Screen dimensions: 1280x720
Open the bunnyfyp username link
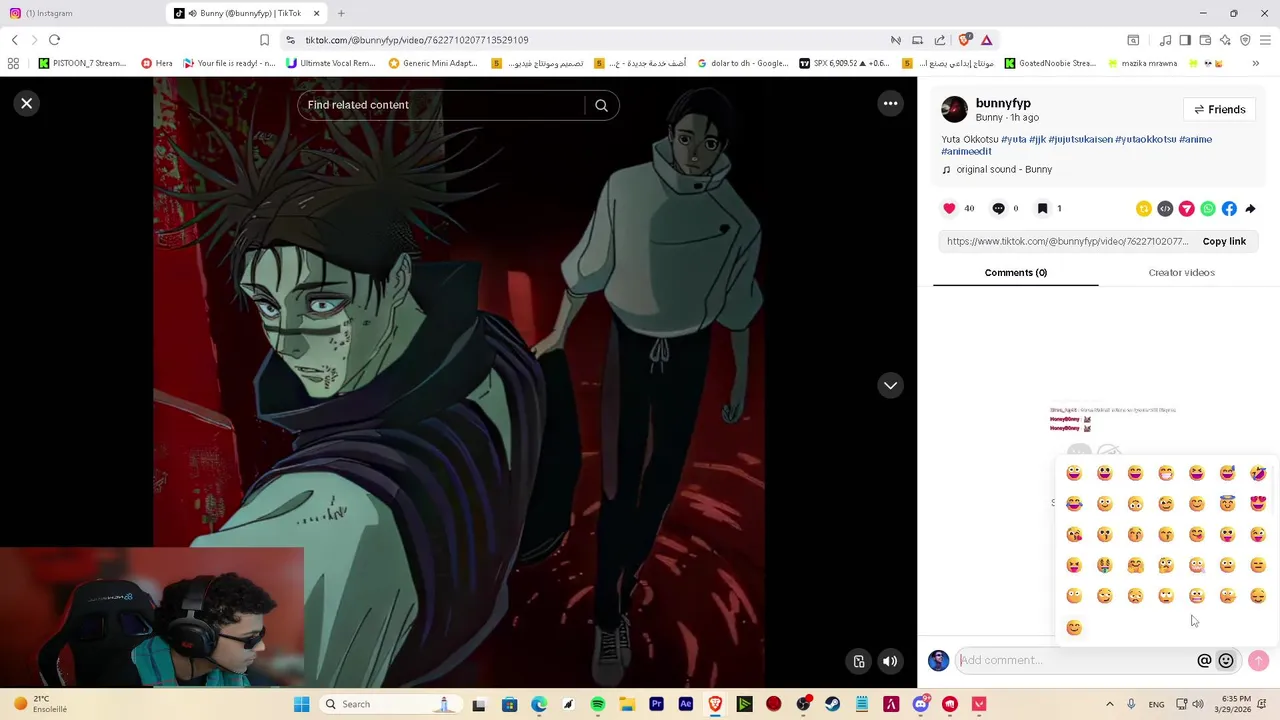pos(1003,103)
